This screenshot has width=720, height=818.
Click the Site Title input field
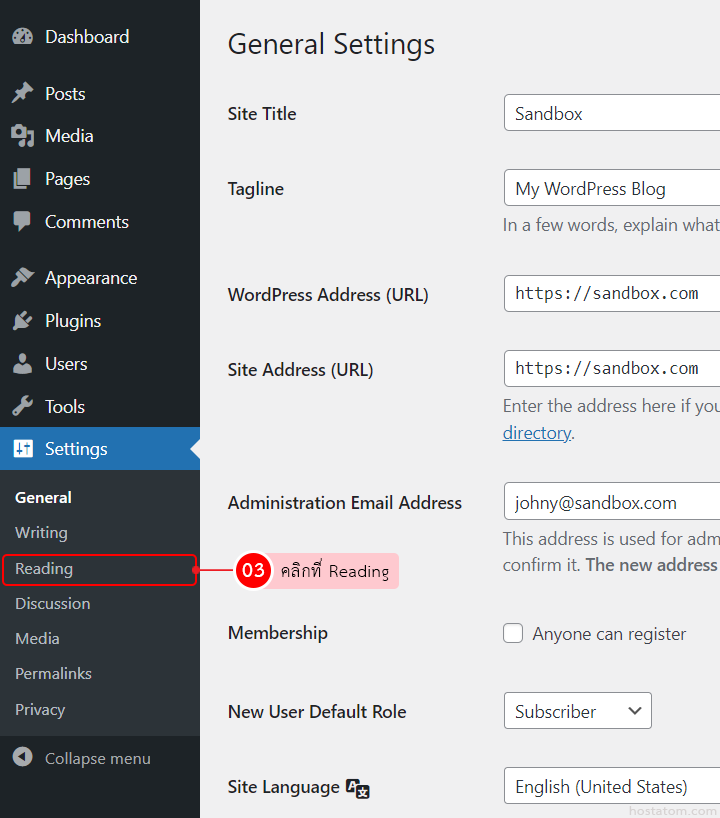[x=611, y=113]
